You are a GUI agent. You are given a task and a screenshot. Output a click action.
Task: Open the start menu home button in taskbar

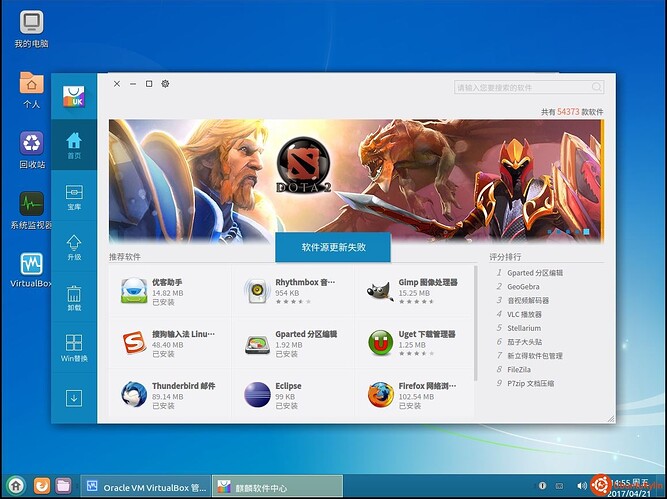[16, 485]
